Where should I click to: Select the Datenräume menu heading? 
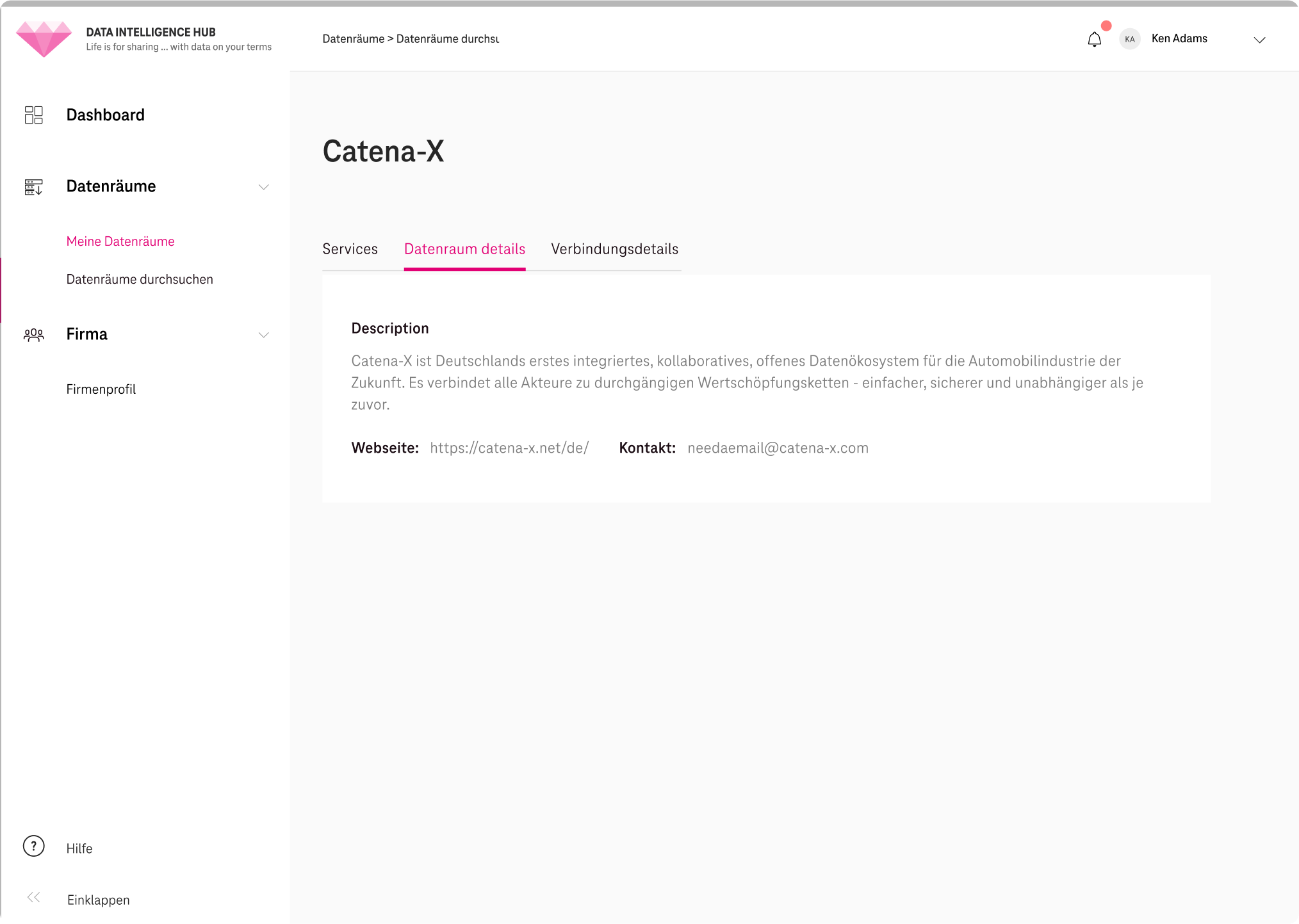coord(111,186)
